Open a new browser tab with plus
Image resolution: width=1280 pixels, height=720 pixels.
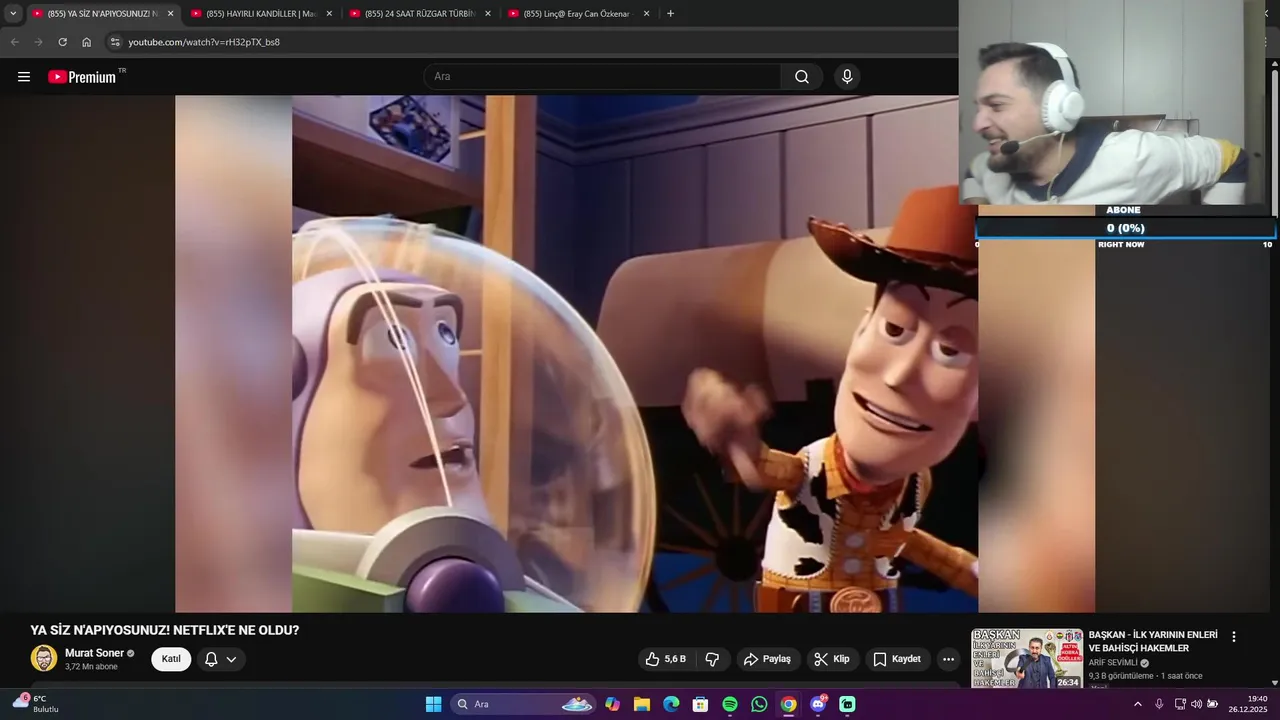(x=670, y=14)
